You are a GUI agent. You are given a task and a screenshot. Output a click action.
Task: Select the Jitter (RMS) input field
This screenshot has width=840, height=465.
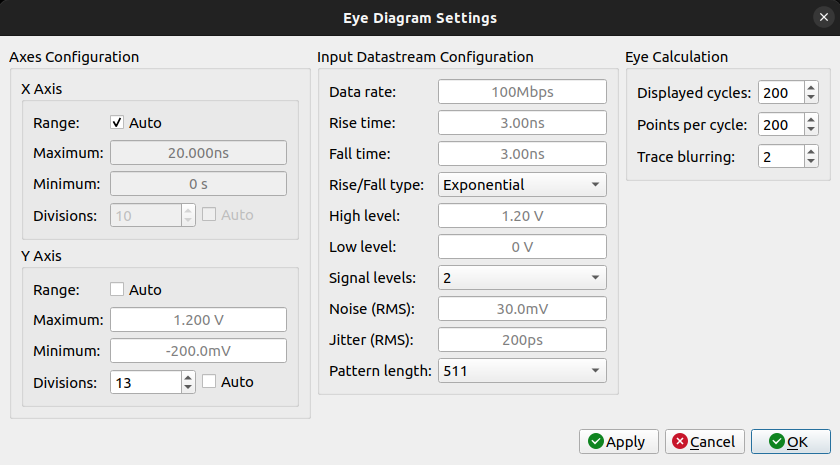pos(522,340)
